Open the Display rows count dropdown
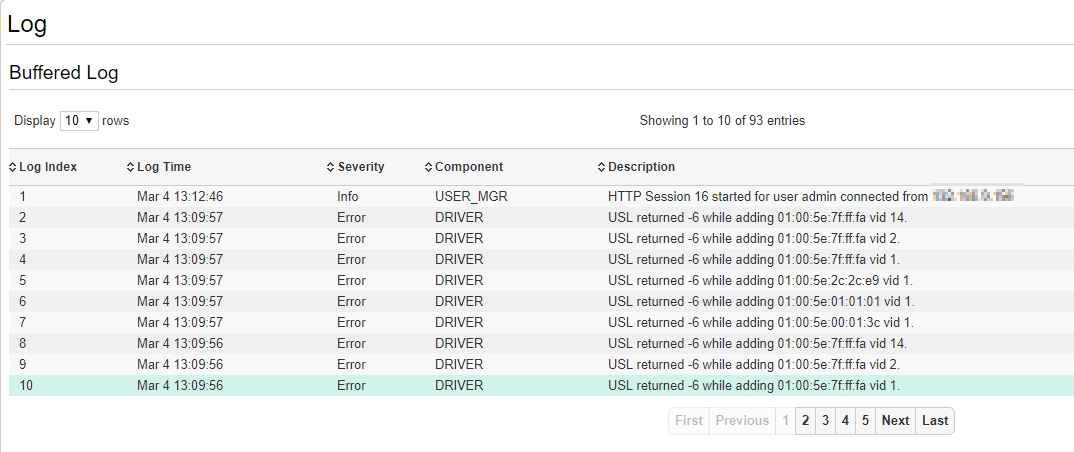The width and height of the screenshot is (1074, 452). 79,121
